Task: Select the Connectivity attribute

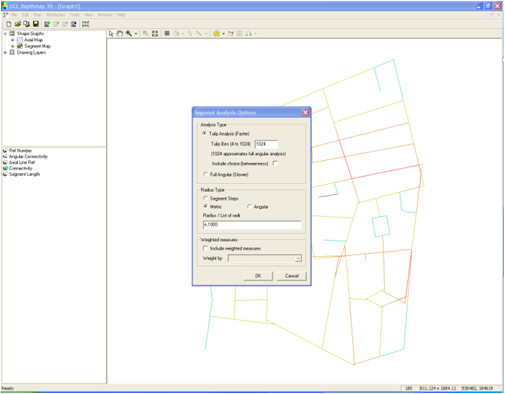Action: pyautogui.click(x=21, y=168)
